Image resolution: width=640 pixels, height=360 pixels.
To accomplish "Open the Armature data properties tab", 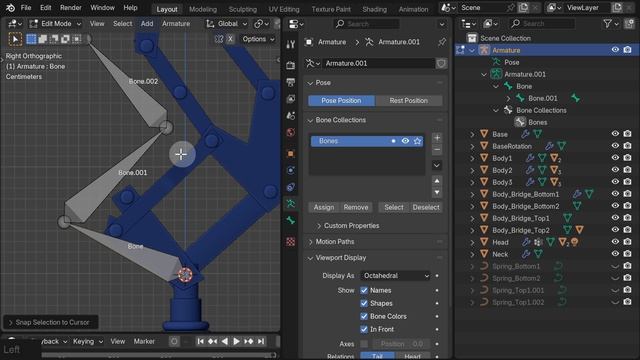I will click(x=290, y=204).
